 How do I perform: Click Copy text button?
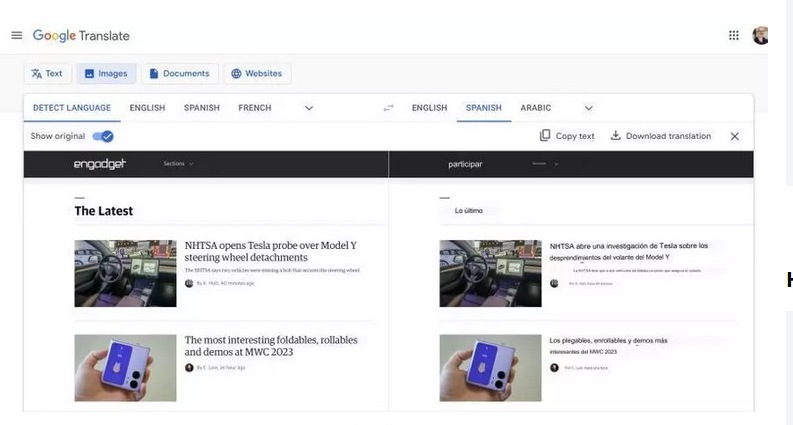[x=567, y=137]
